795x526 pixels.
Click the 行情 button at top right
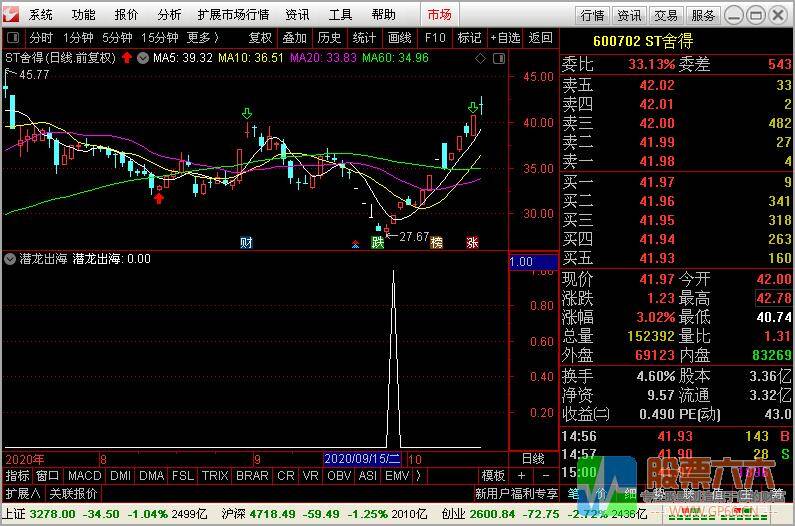(x=592, y=16)
